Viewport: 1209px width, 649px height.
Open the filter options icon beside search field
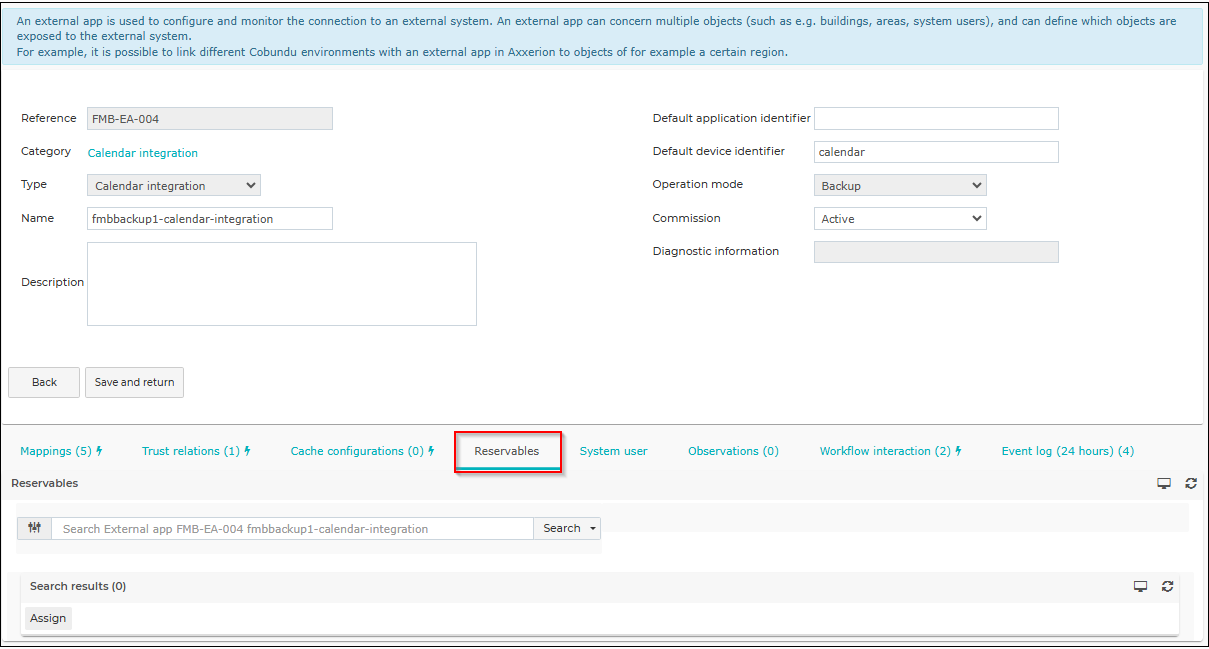[34, 528]
